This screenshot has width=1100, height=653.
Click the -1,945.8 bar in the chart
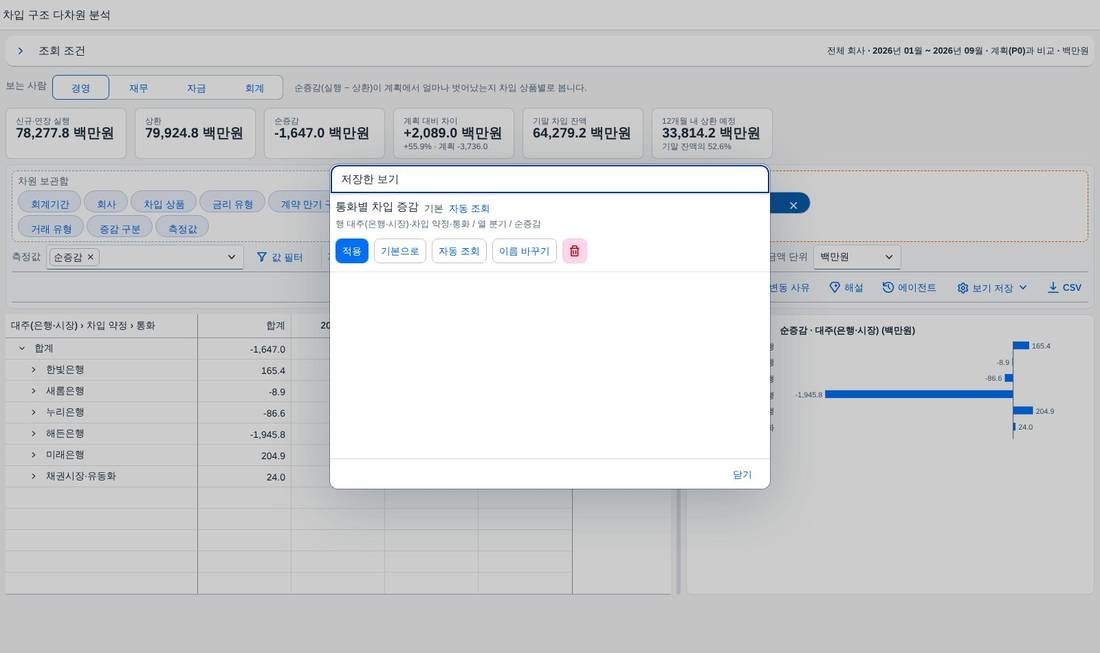919,394
